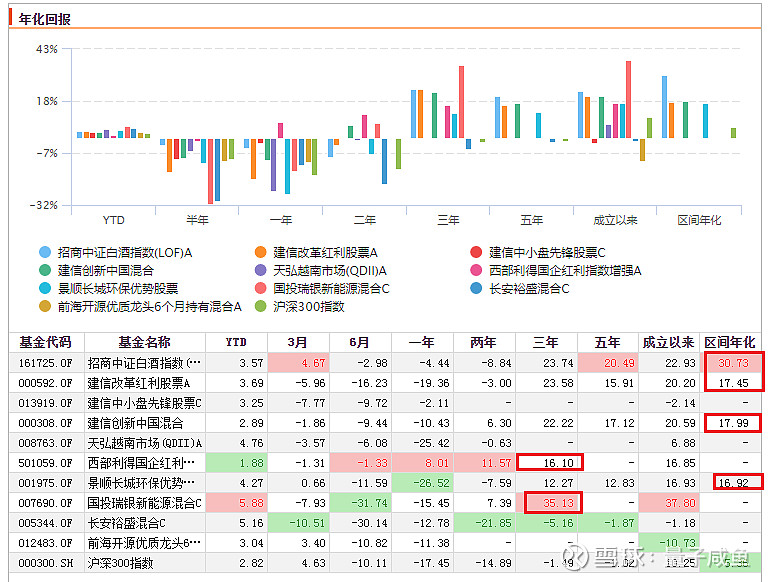This screenshot has width=774, height=582.
Task: Click the 建信创新中国混合 legend marker
Action: click(x=45, y=271)
